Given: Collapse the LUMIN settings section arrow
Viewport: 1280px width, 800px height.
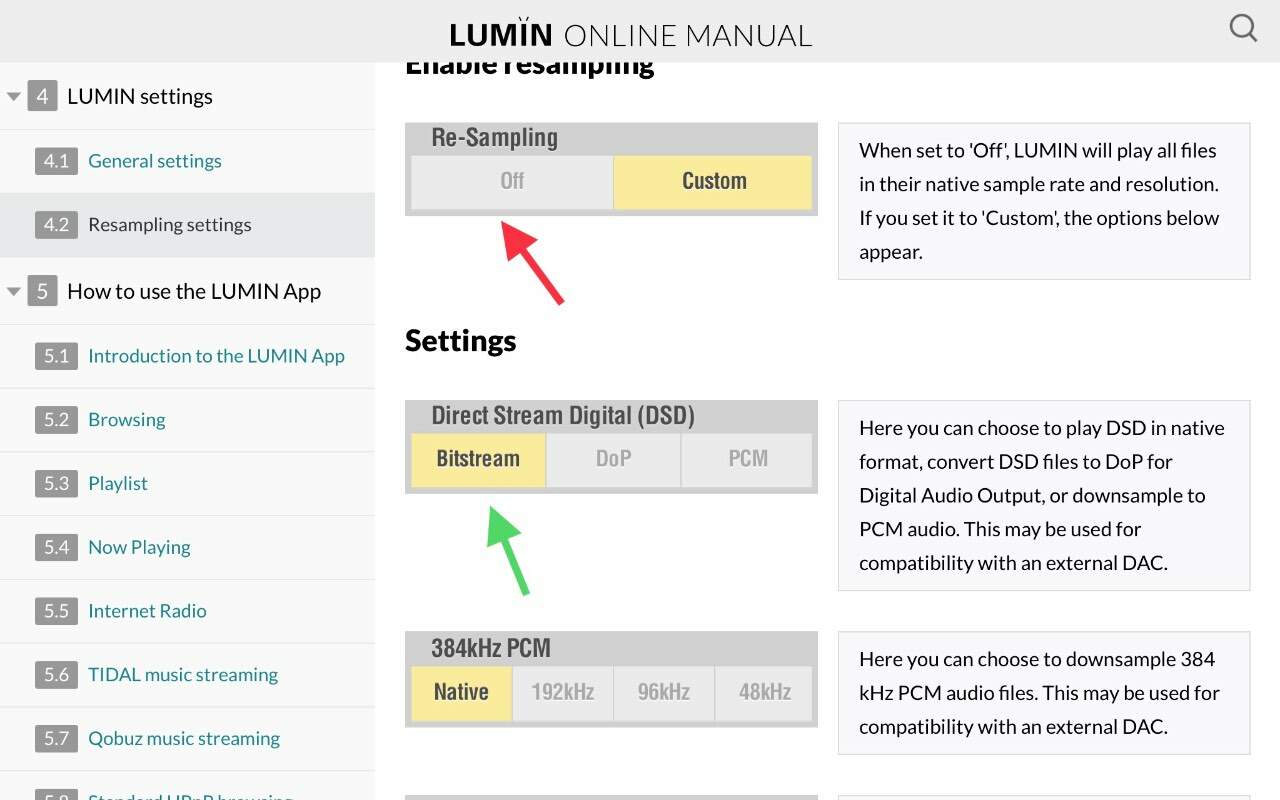Looking at the screenshot, I should tap(14, 97).
